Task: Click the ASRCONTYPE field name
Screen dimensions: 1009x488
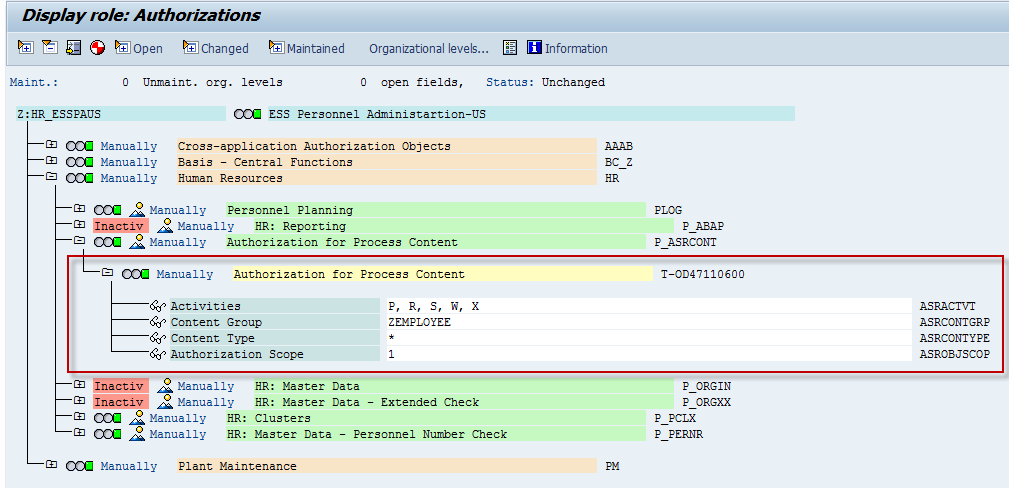Action: click(x=955, y=339)
